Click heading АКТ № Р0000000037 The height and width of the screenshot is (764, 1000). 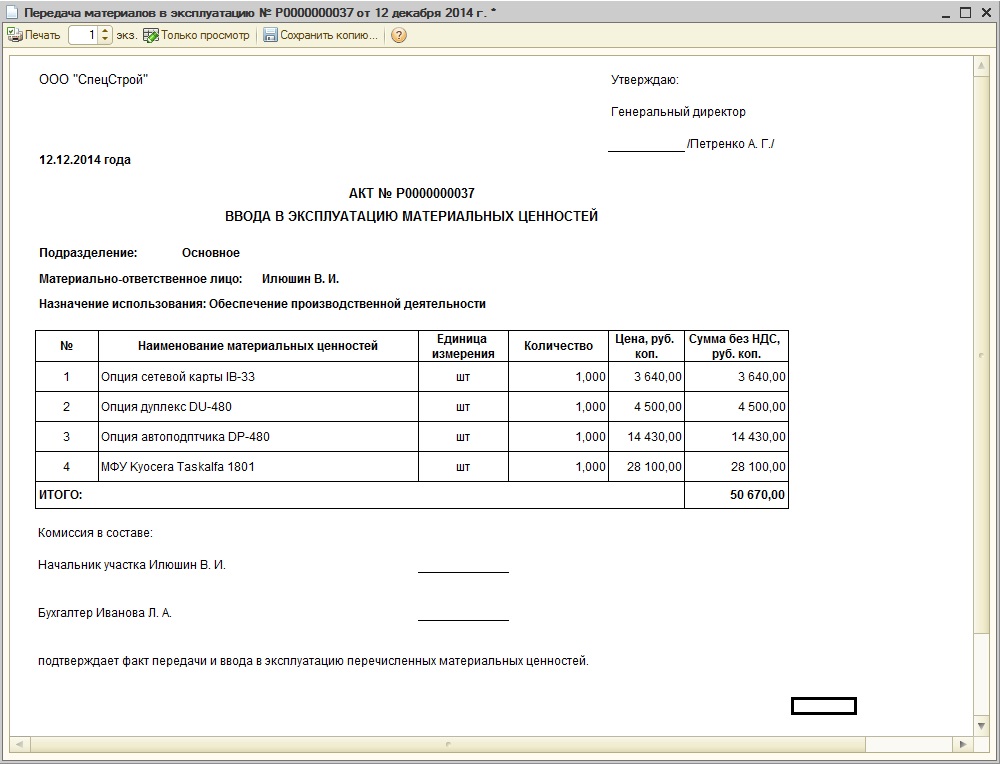tap(411, 193)
